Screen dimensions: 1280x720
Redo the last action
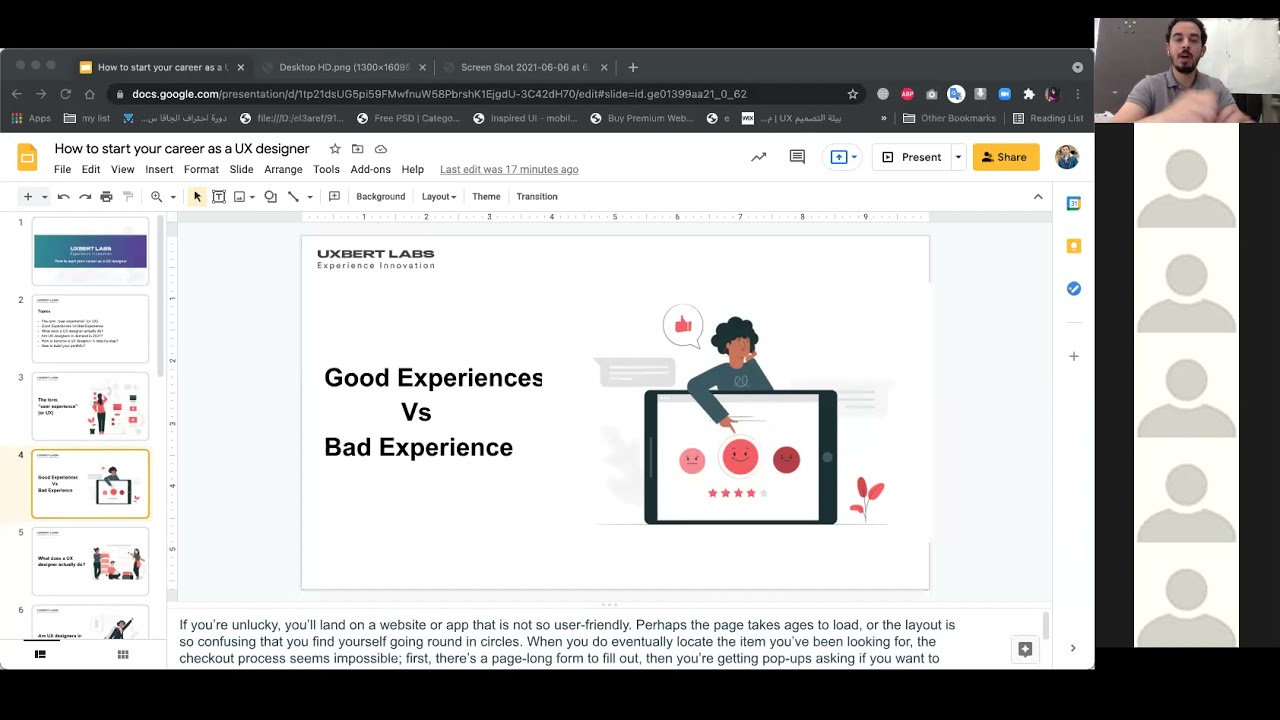point(85,197)
